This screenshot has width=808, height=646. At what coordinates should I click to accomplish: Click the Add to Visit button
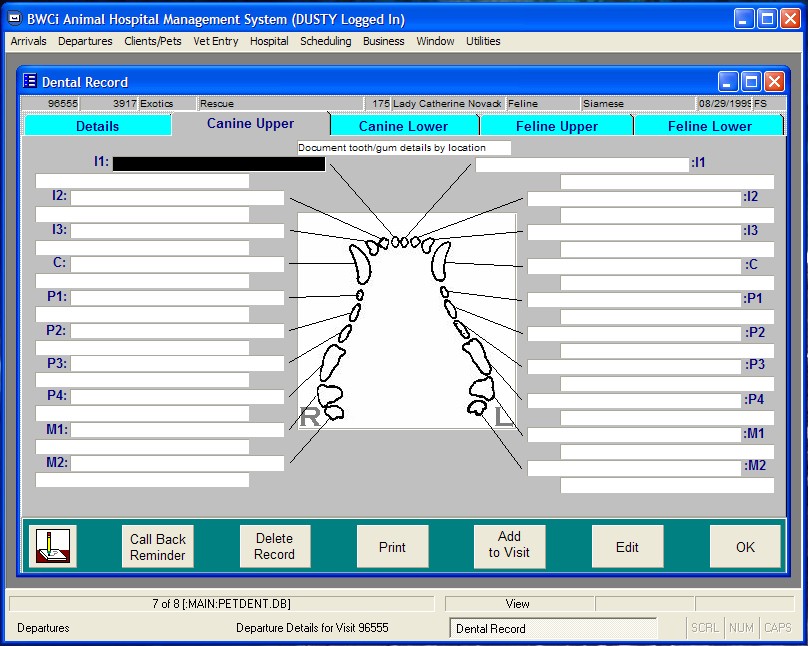[509, 547]
